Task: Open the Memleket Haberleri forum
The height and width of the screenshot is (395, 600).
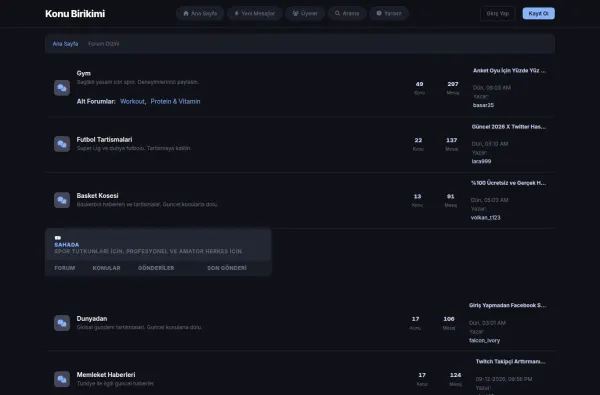Action: (106, 375)
